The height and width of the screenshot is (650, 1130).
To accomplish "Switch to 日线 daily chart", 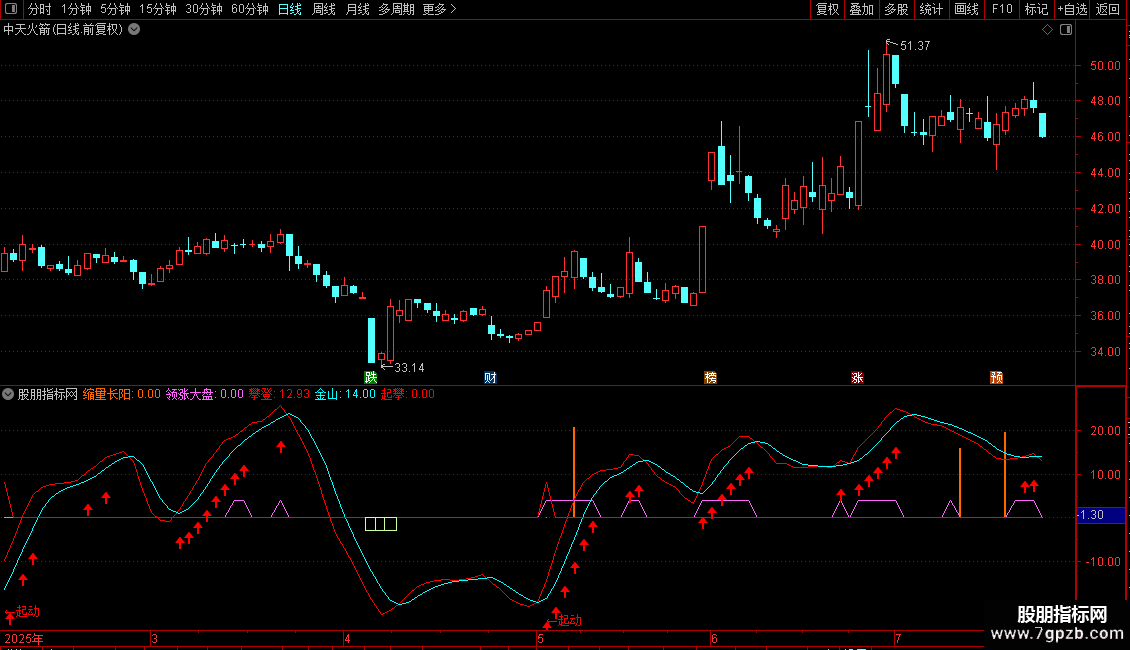I will coord(290,9).
